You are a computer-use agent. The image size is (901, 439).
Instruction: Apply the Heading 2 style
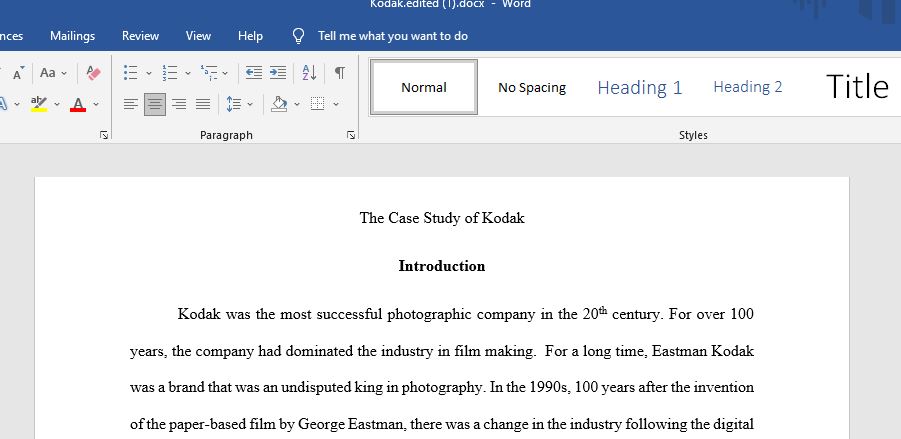pos(748,87)
